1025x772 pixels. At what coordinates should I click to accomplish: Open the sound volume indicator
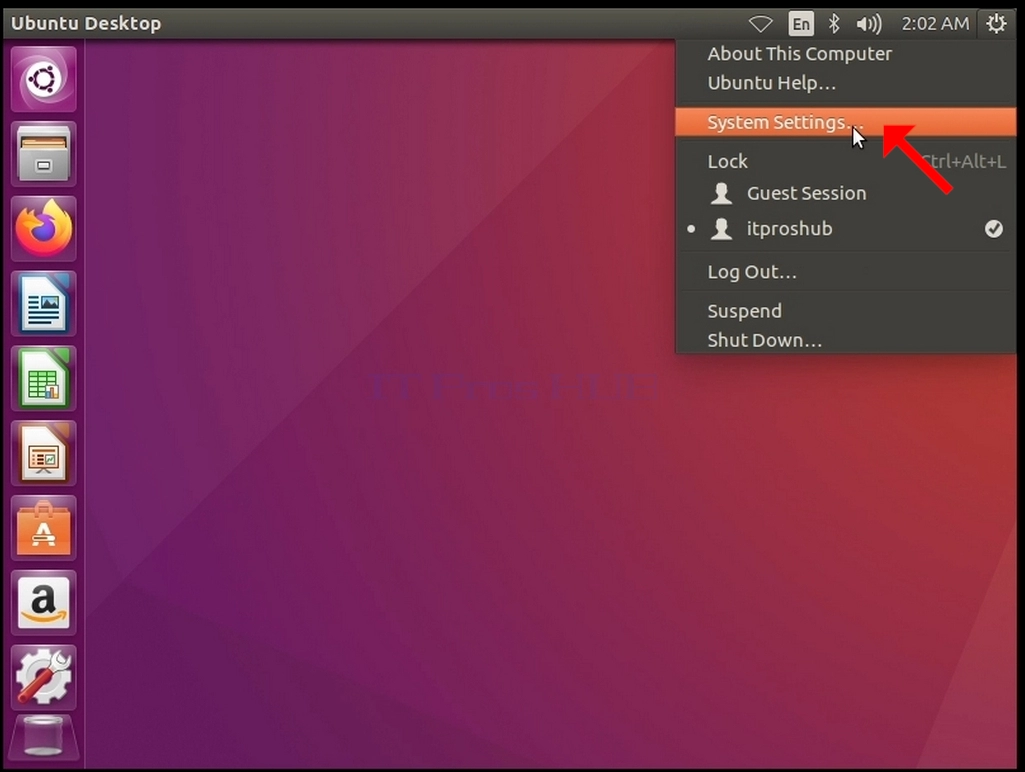tap(869, 24)
